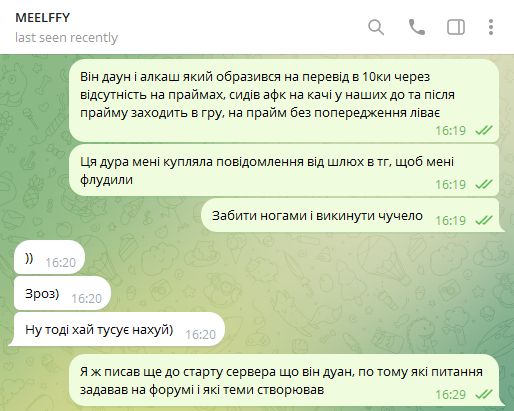The height and width of the screenshot is (411, 514).
Task: Click read checkmarks on the first 16:19 message
Action: tap(484, 130)
